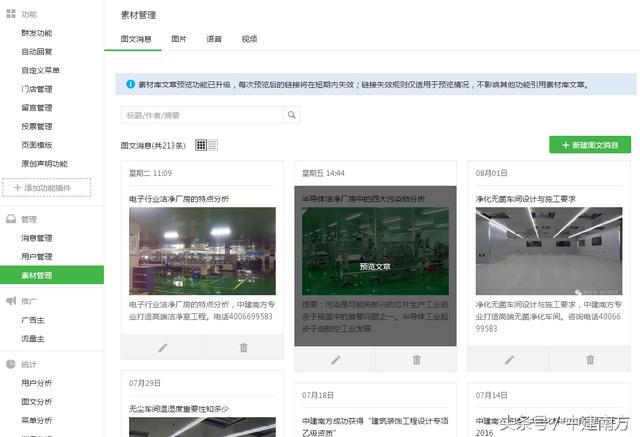The image size is (640, 437).
Task: Click 新建图文消息 green button
Action: pyautogui.click(x=590, y=145)
